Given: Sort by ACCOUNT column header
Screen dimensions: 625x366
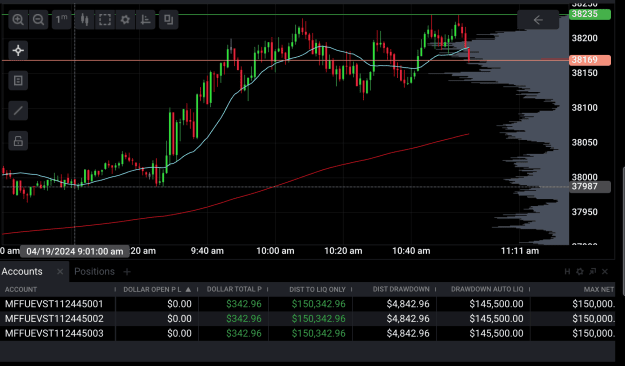Looking at the screenshot, I should [21, 289].
